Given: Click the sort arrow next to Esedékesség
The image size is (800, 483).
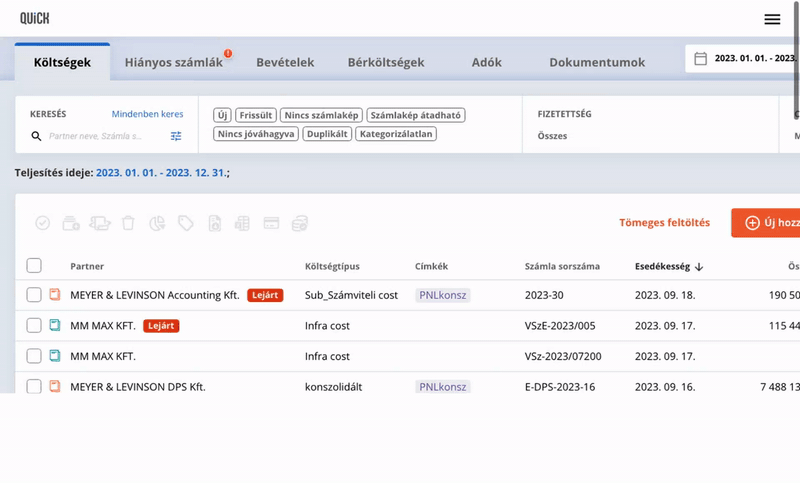Looking at the screenshot, I should click(699, 267).
